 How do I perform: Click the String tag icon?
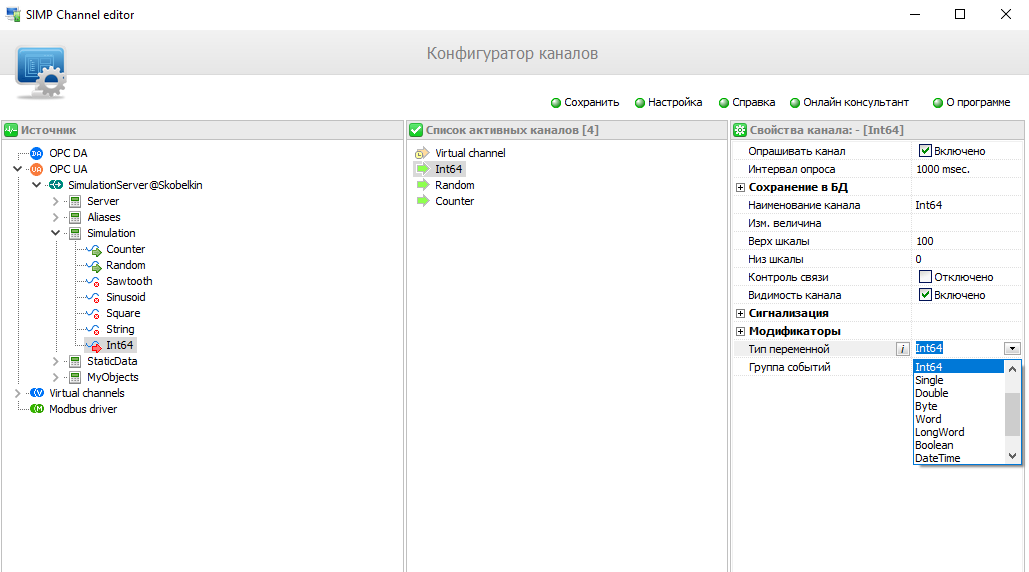94,329
